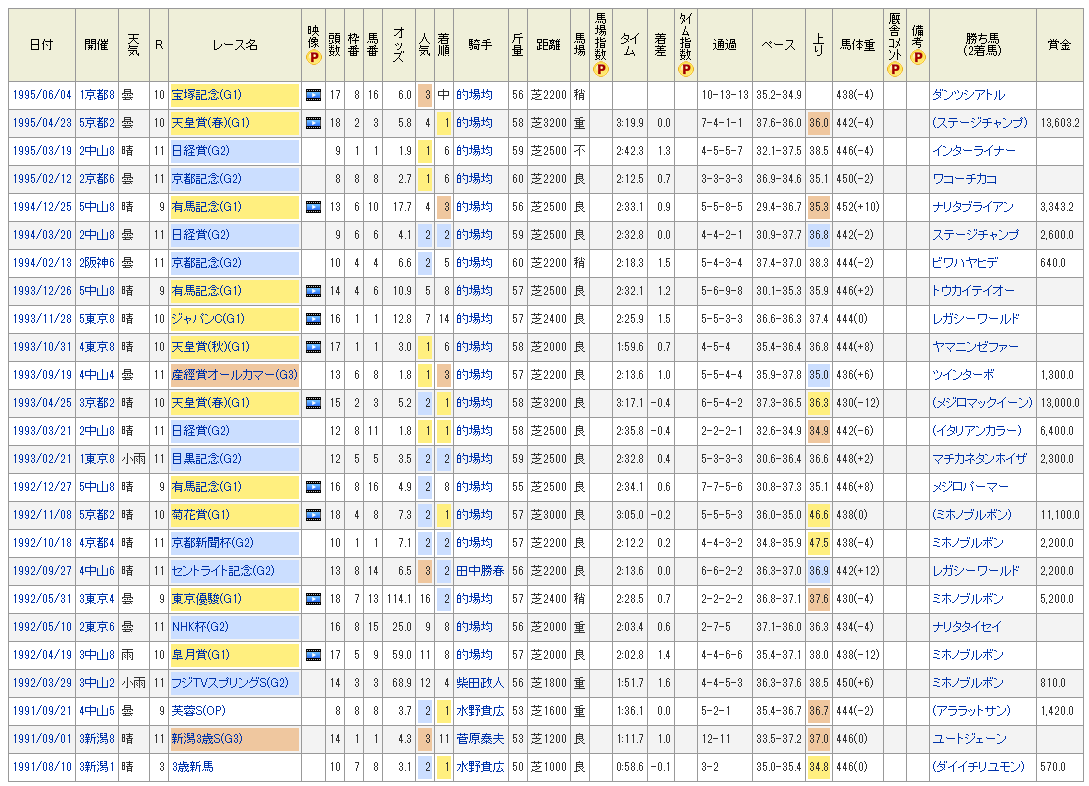The height and width of the screenshot is (786, 1089).
Task: Open winner インターライナー horse link
Action: pos(974,151)
